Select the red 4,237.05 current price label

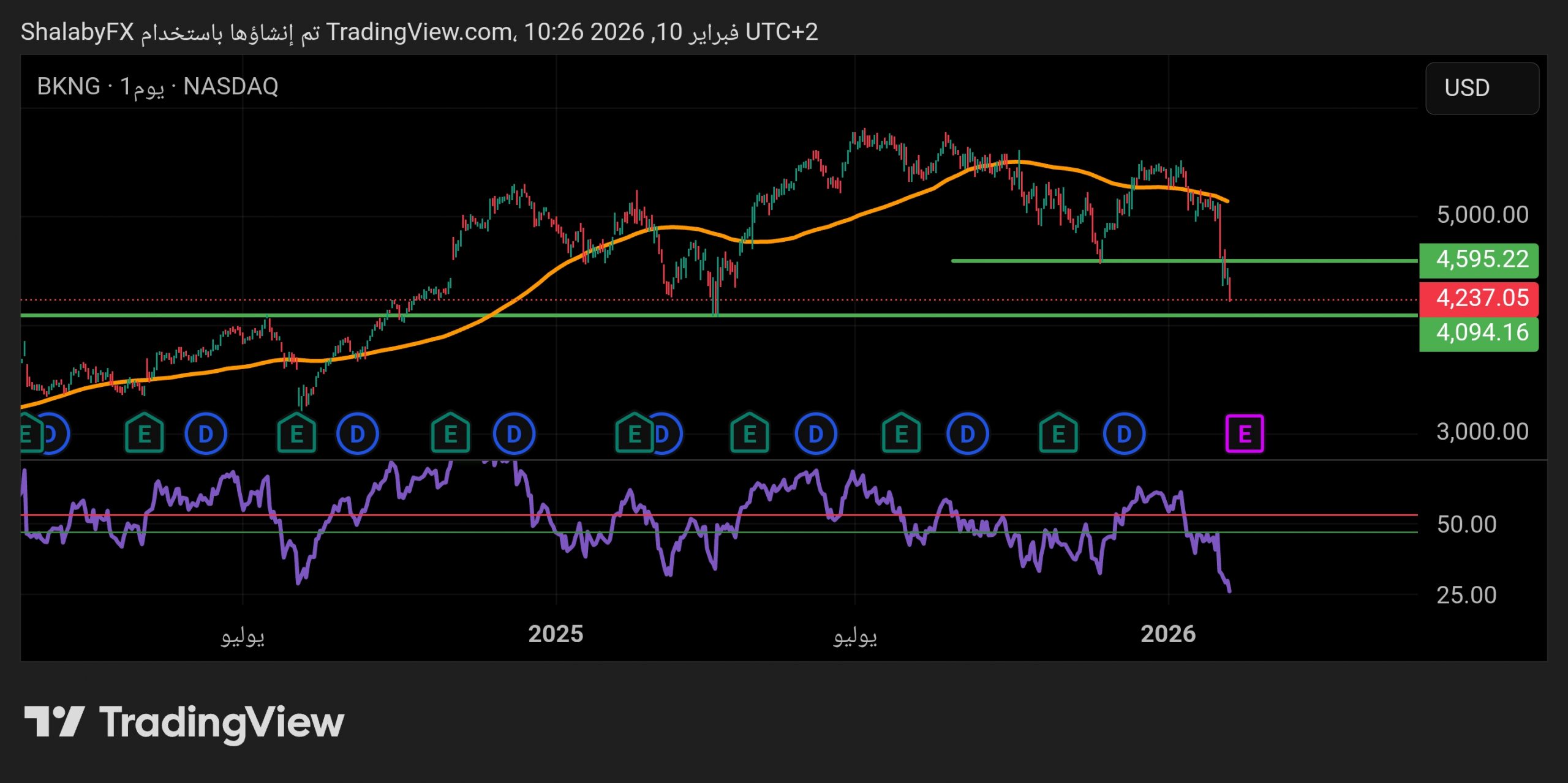pos(1478,298)
